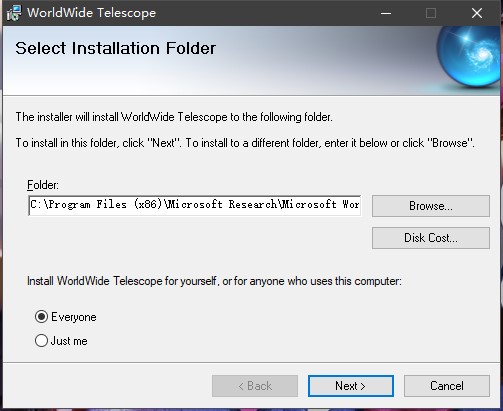Image resolution: width=503 pixels, height=411 pixels.
Task: Click the Select Installation Folder heading
Action: pos(115,48)
